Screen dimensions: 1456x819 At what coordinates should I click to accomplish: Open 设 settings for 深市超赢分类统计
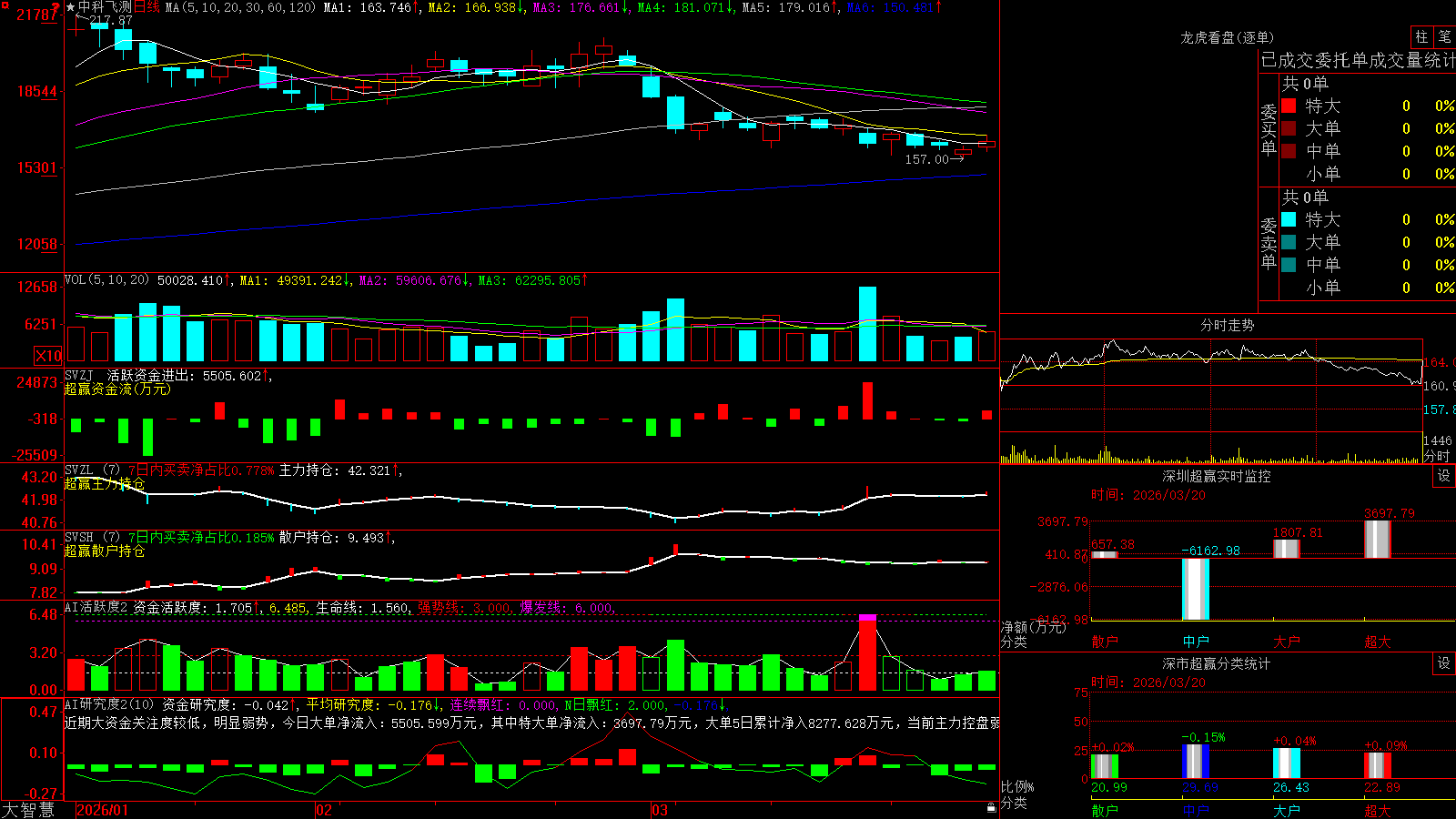pos(1444,663)
